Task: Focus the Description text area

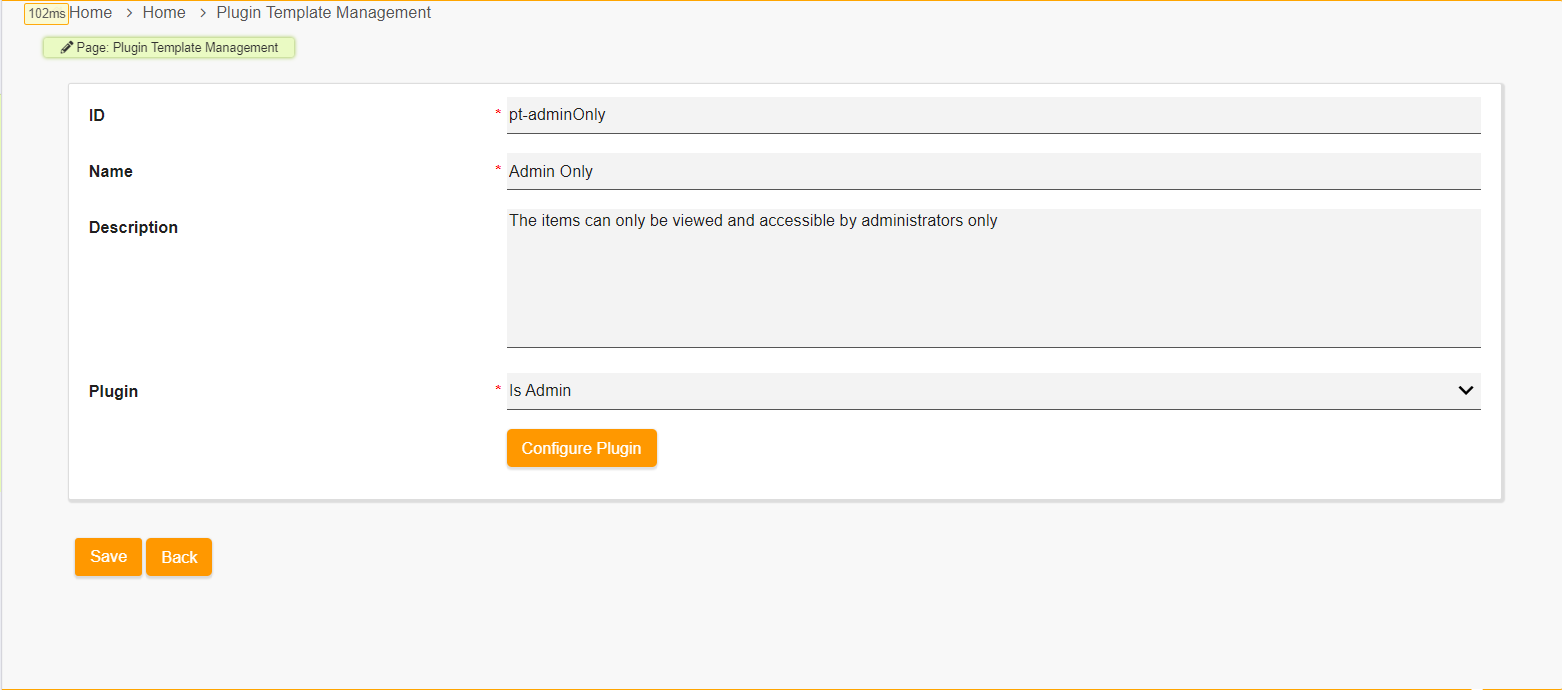Action: click(x=993, y=278)
